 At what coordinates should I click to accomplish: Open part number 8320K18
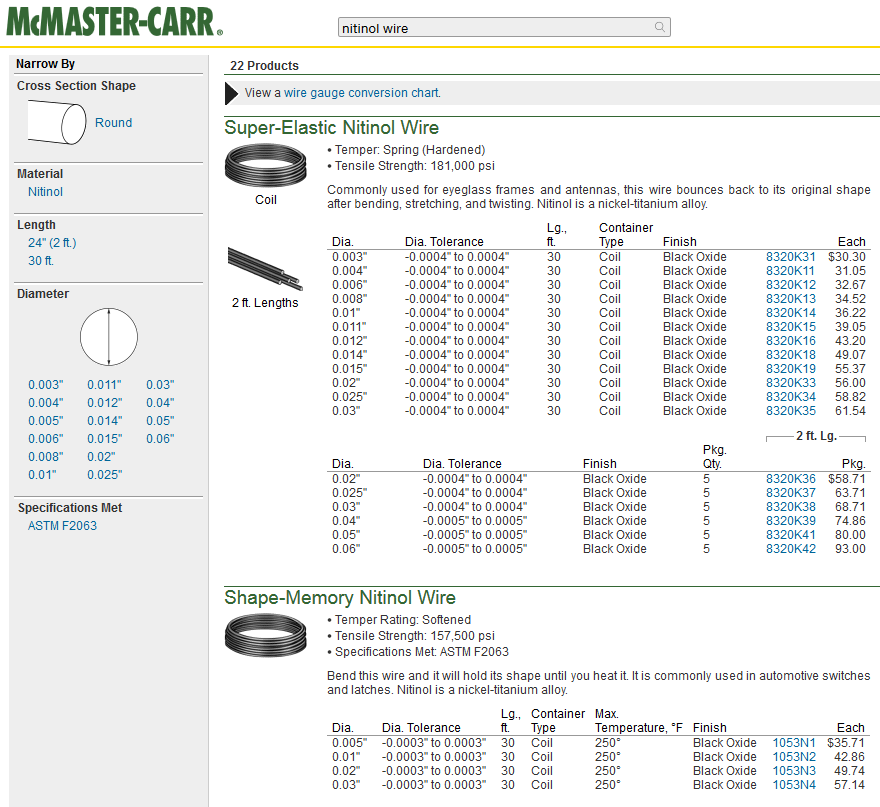point(791,355)
